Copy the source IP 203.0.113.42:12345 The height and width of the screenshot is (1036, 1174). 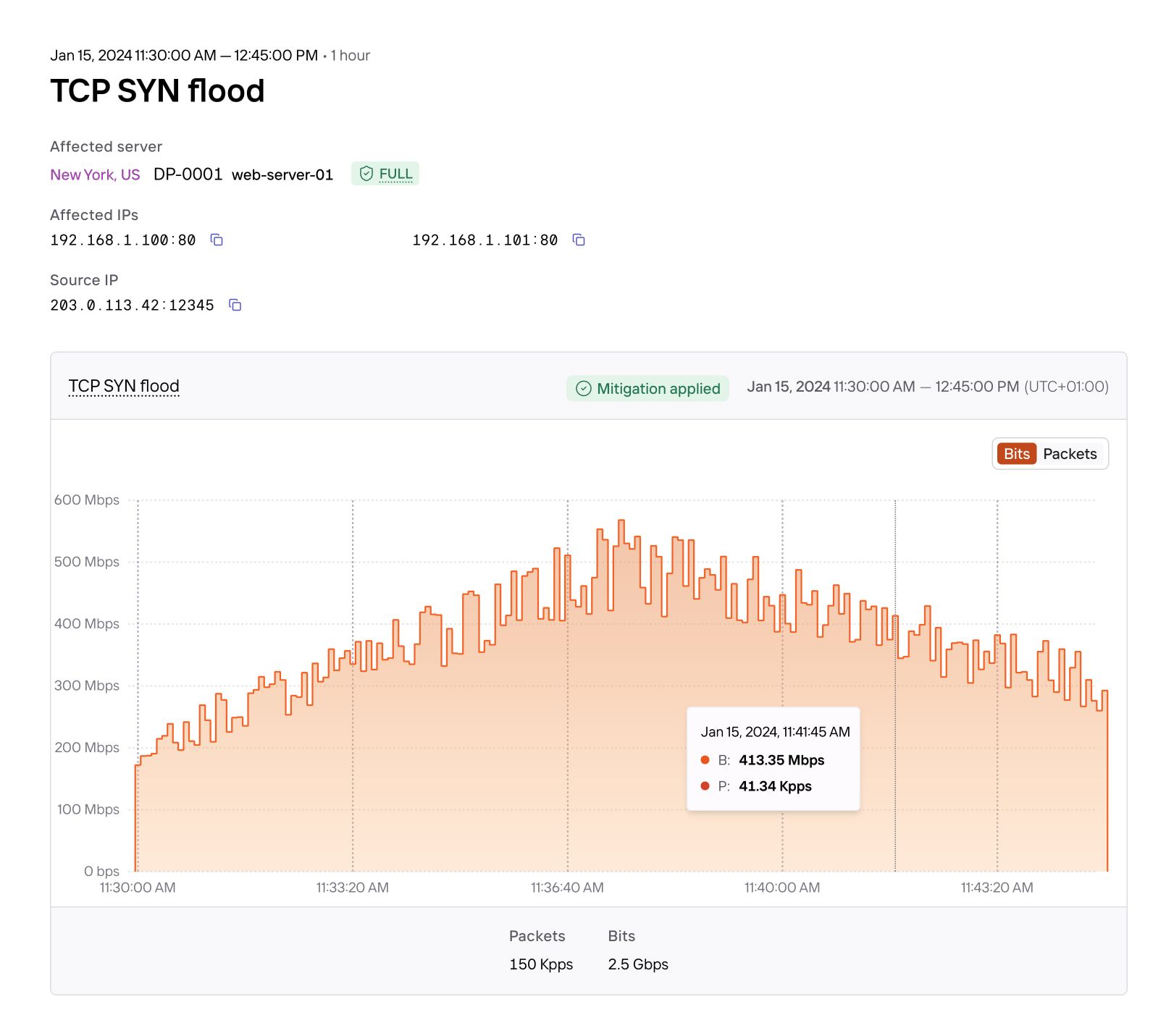point(235,305)
